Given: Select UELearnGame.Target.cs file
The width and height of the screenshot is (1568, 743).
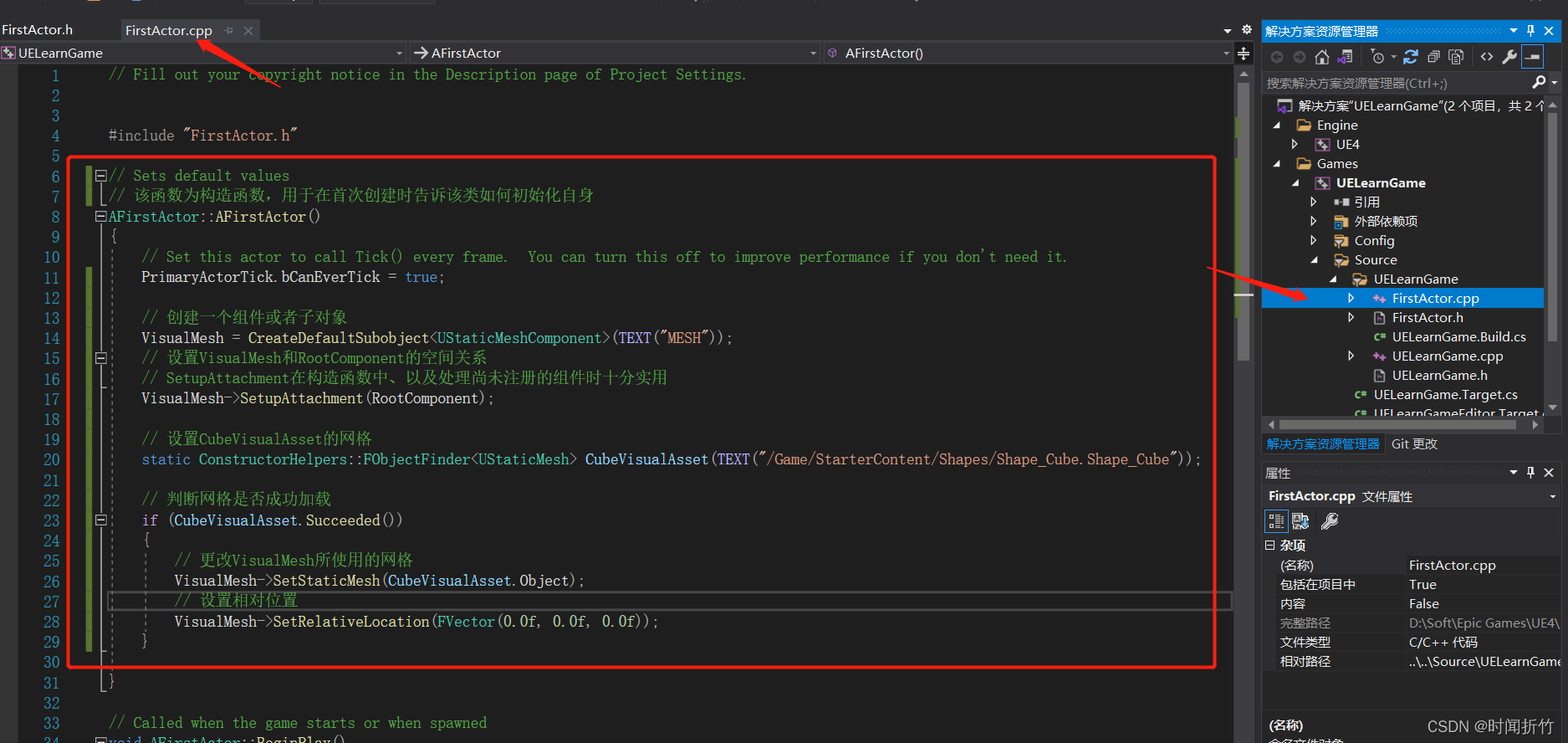Looking at the screenshot, I should click(1445, 395).
